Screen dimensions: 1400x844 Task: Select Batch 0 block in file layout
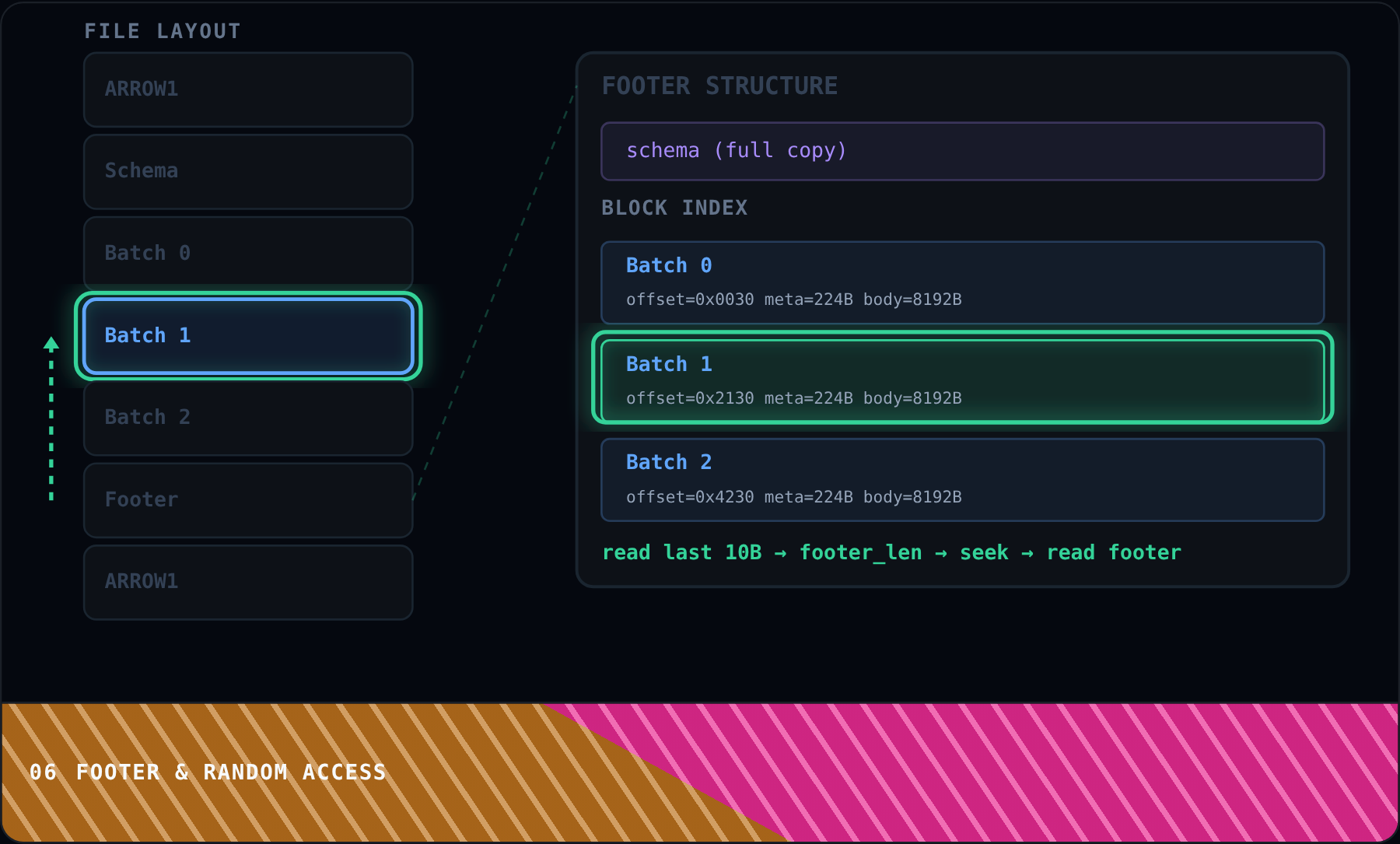[248, 254]
